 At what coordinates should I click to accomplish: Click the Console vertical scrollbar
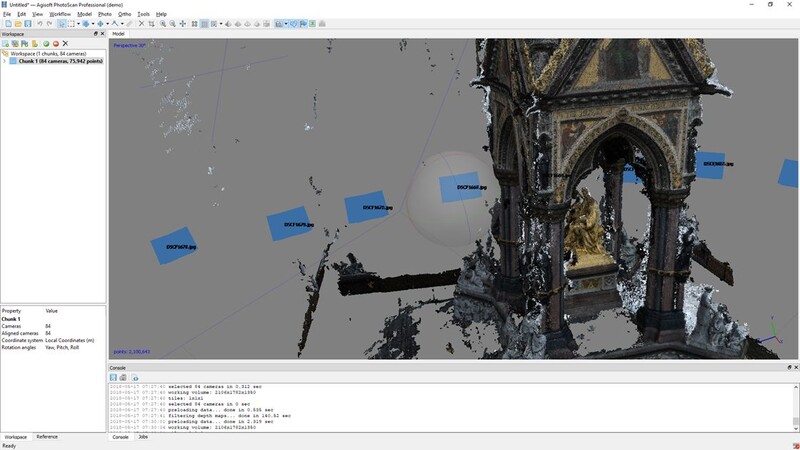[x=795, y=408]
